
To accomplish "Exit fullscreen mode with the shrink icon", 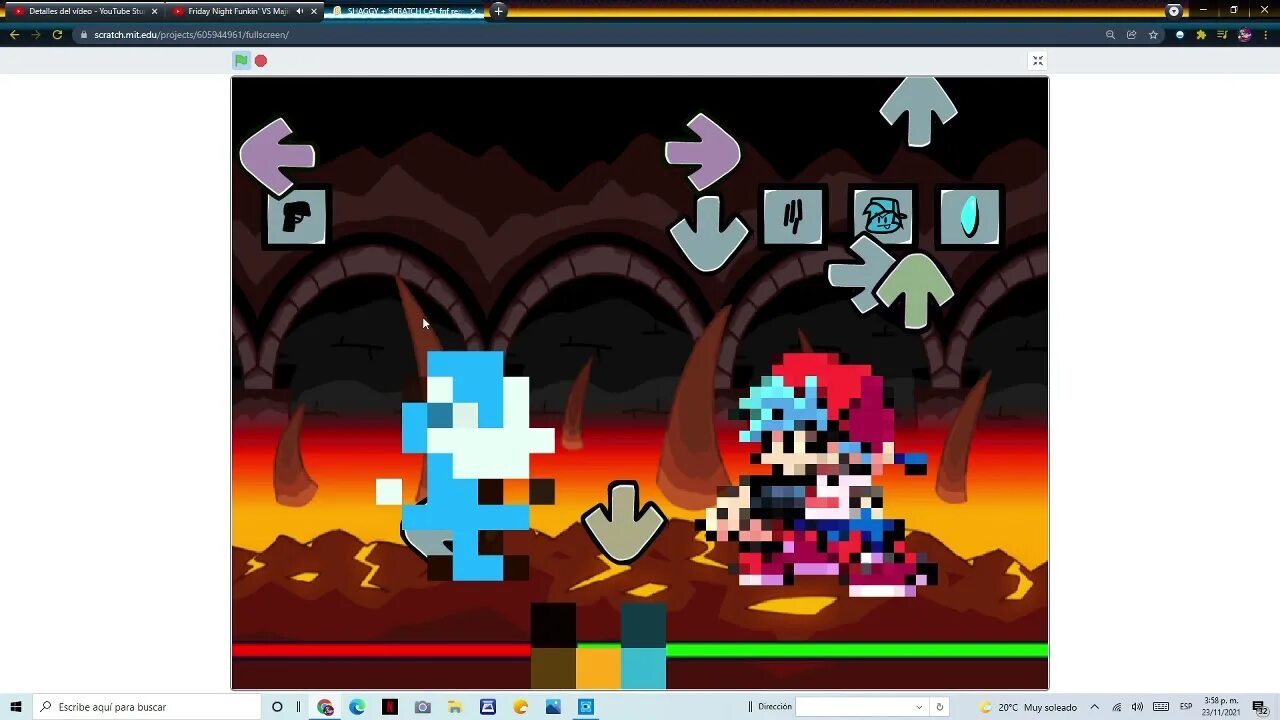I will 1038,61.
